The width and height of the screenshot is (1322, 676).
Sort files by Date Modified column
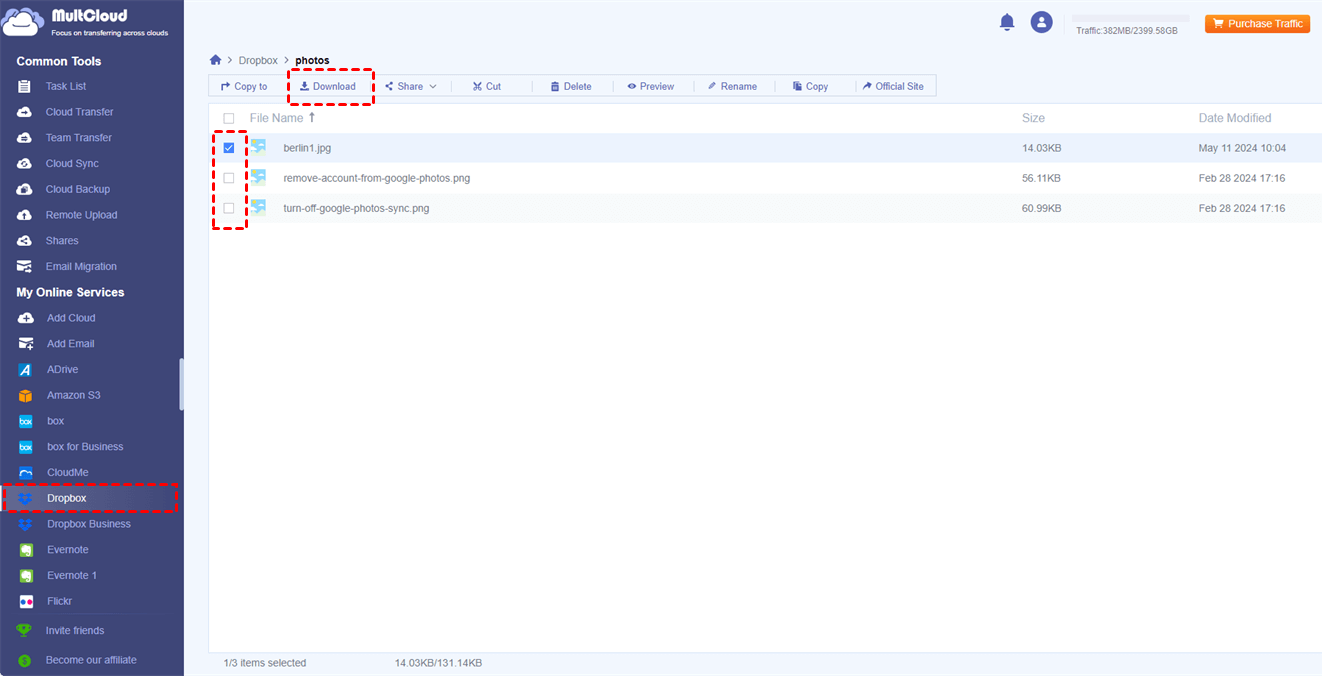(1235, 118)
